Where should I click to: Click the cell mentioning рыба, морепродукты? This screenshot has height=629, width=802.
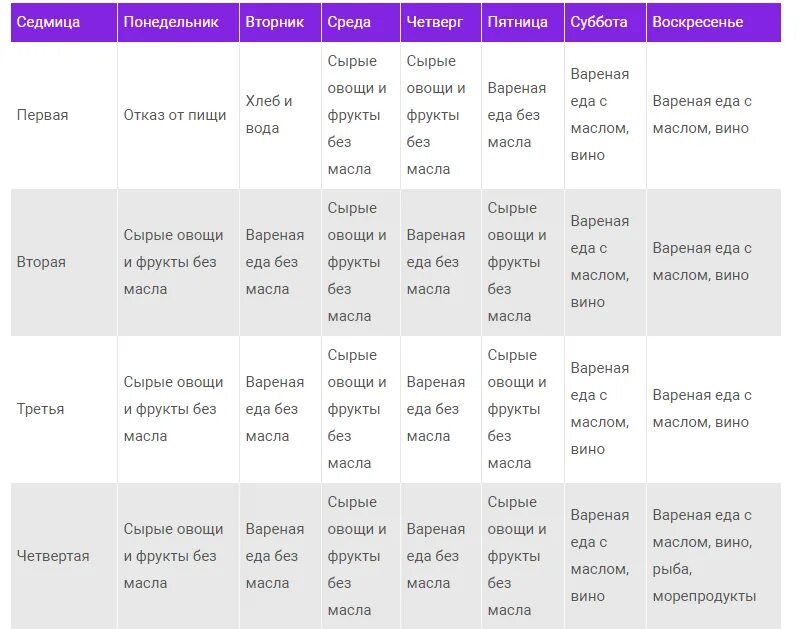tap(714, 556)
